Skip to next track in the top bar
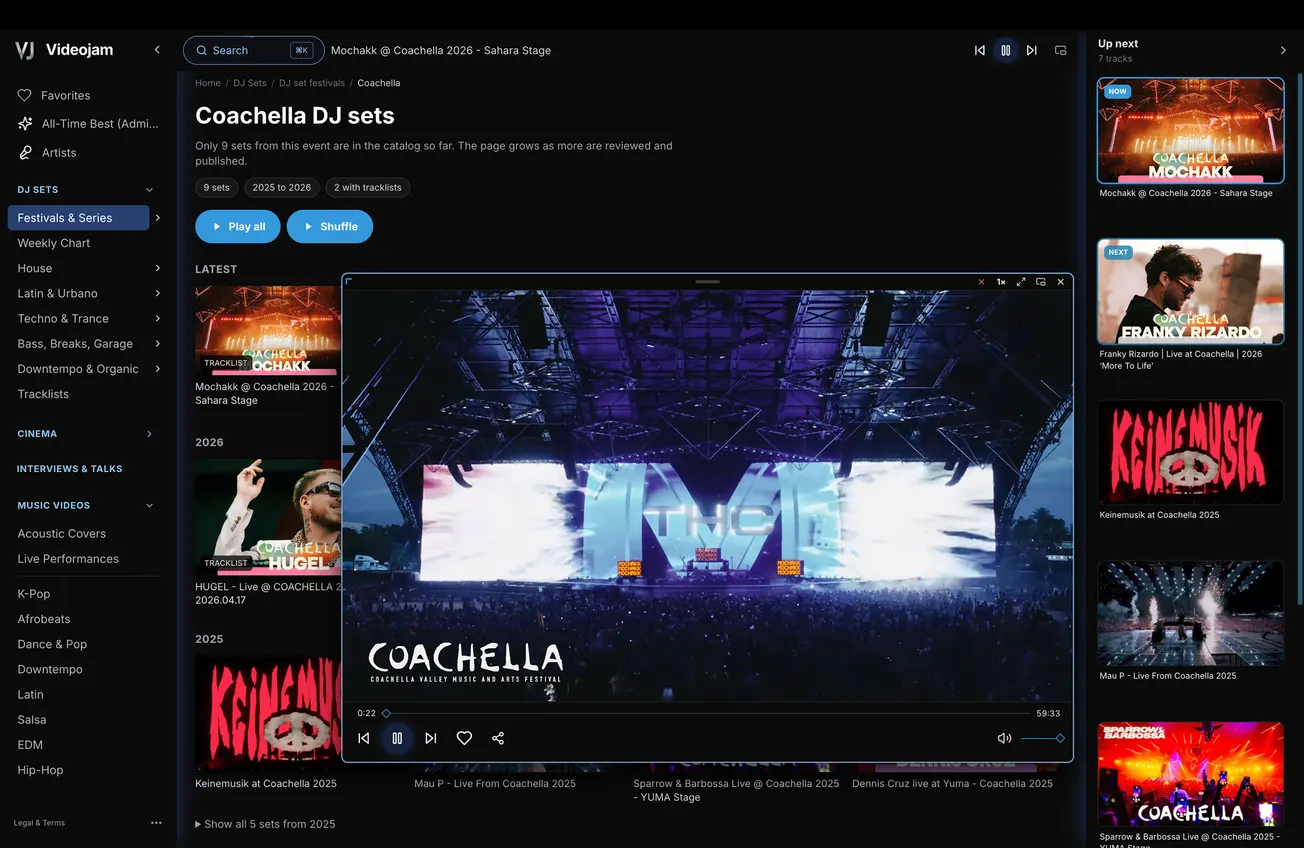 tap(1032, 50)
